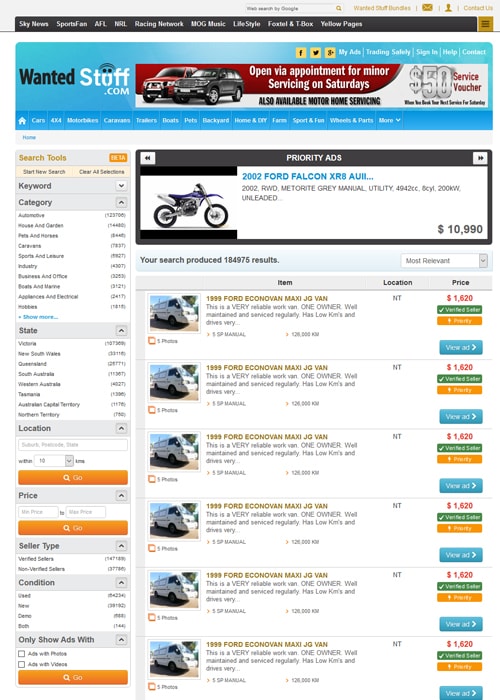The height and width of the screenshot is (700, 500).
Task: Click the BETA badge in Search Tools
Action: tap(118, 158)
